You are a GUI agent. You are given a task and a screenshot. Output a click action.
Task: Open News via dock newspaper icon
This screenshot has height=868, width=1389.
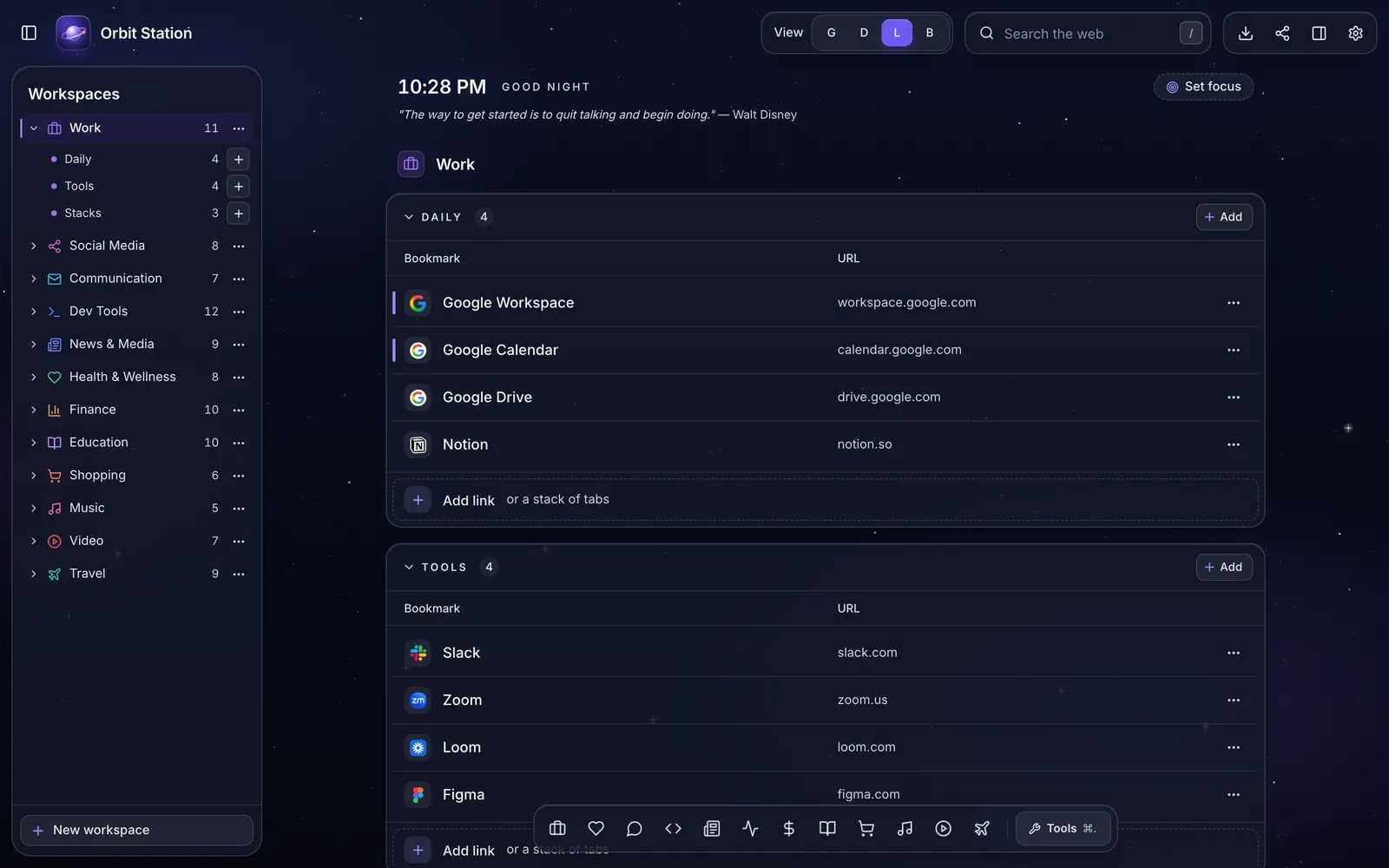712,828
